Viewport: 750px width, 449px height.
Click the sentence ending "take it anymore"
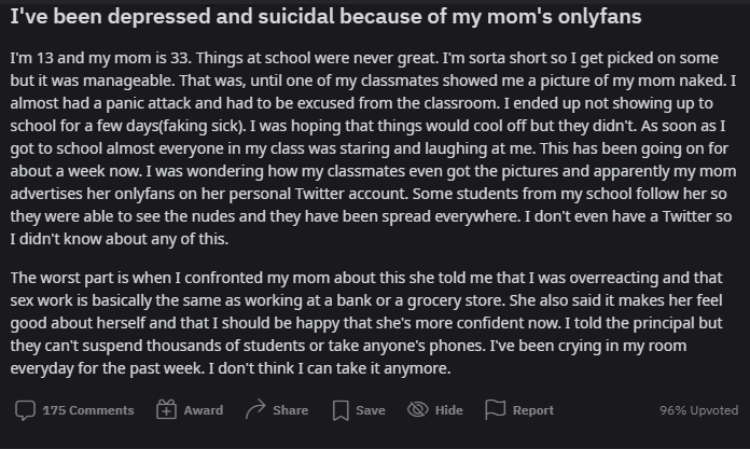330,368
